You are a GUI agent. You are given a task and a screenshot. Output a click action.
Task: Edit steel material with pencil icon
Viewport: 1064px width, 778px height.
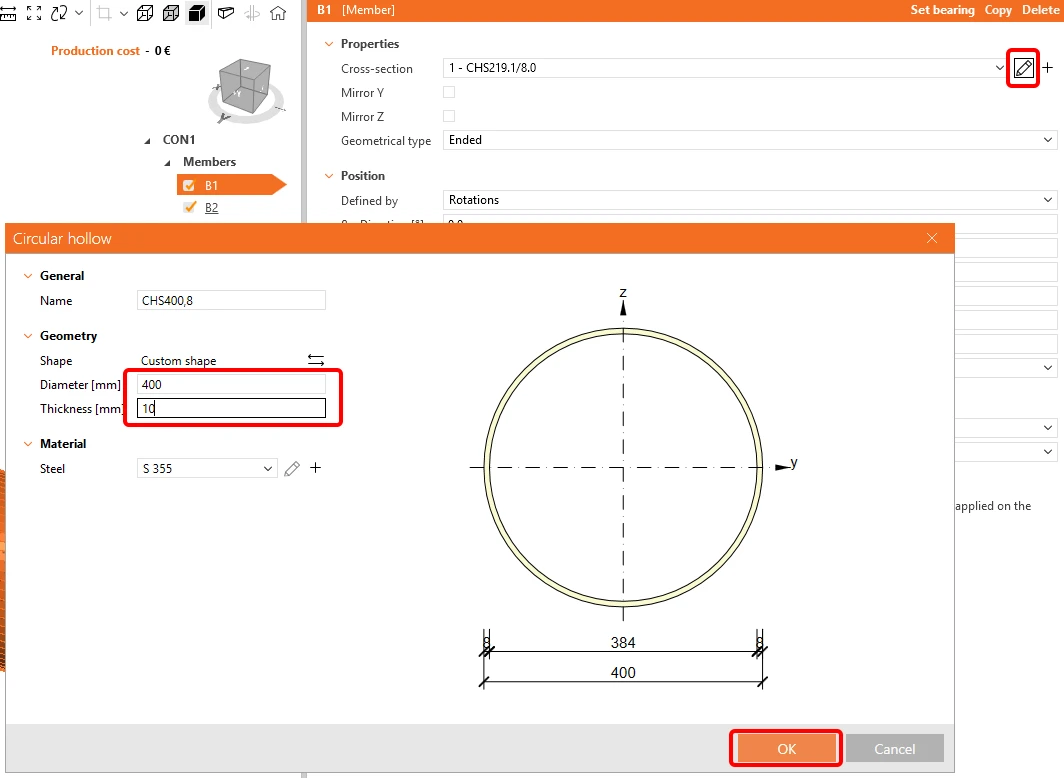coord(292,469)
